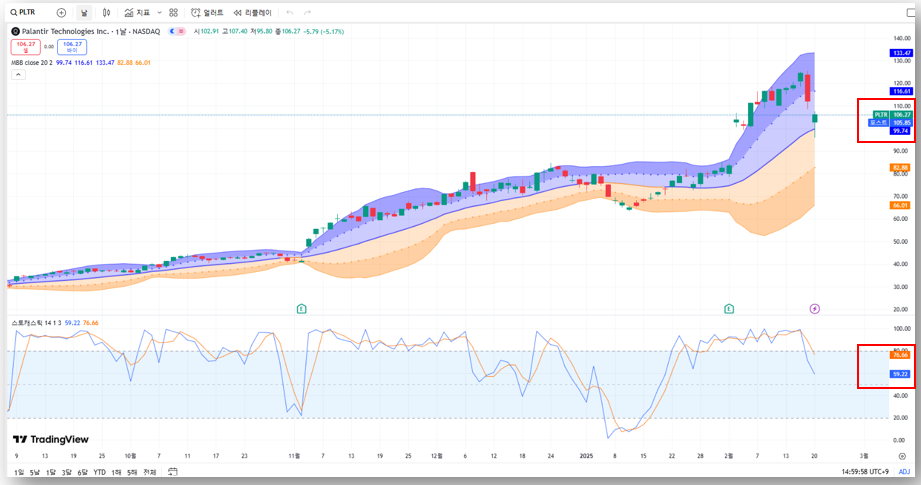Click the 14:59:58 UTC+9 timezone selector
This screenshot has height=485, width=921.
(x=865, y=471)
